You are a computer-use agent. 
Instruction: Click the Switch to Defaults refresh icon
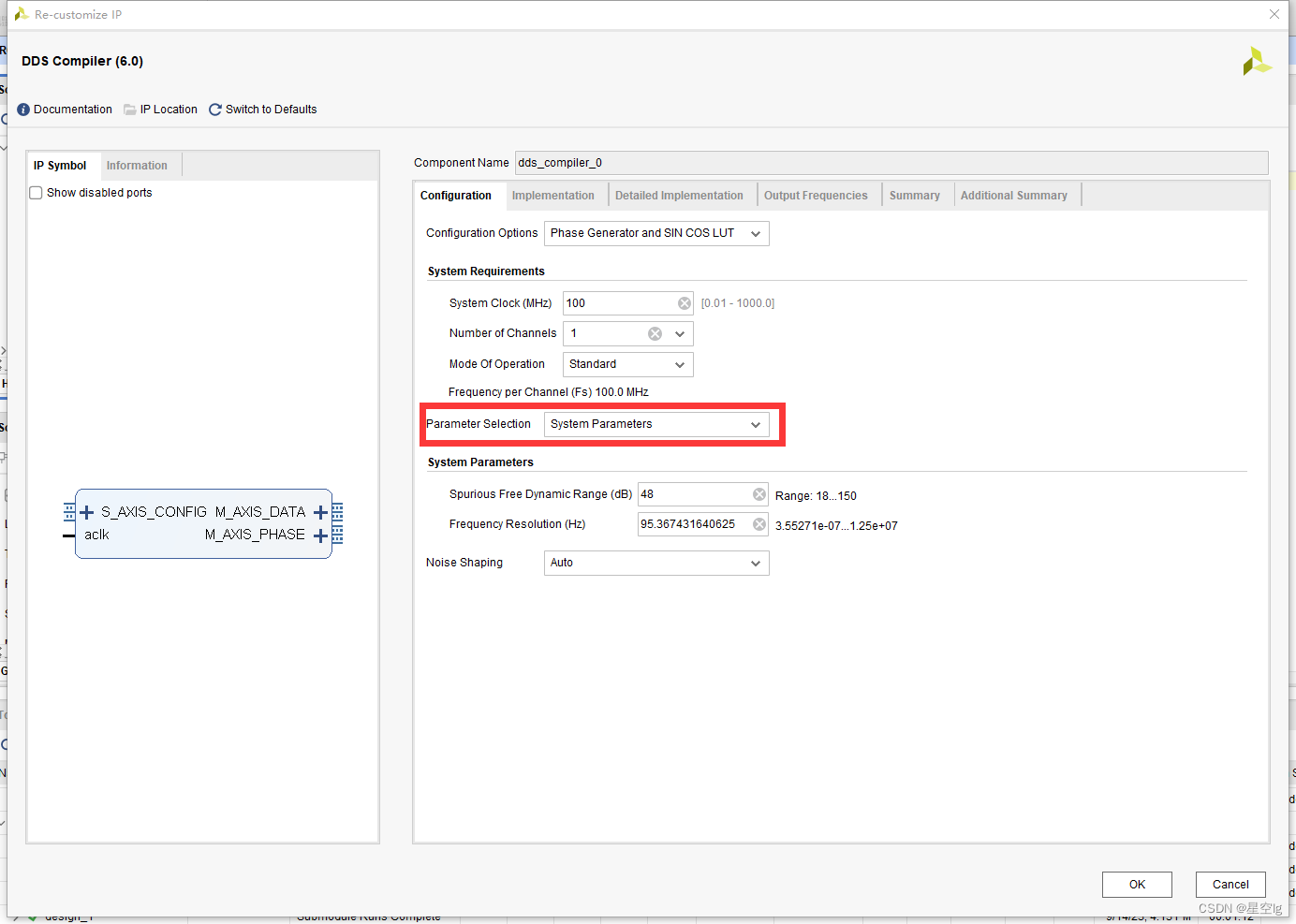tap(215, 110)
